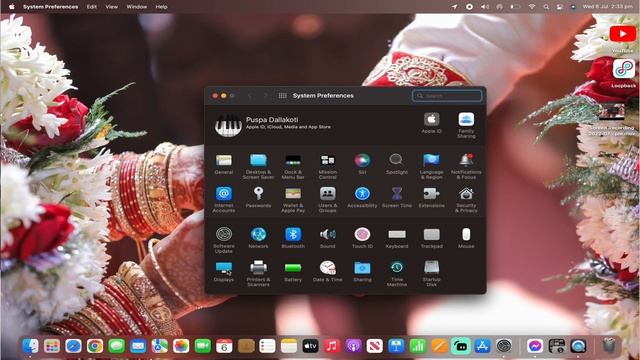Open Dock & Menu Bar preferences
Screen dimensions: 640x360
(x=293, y=166)
